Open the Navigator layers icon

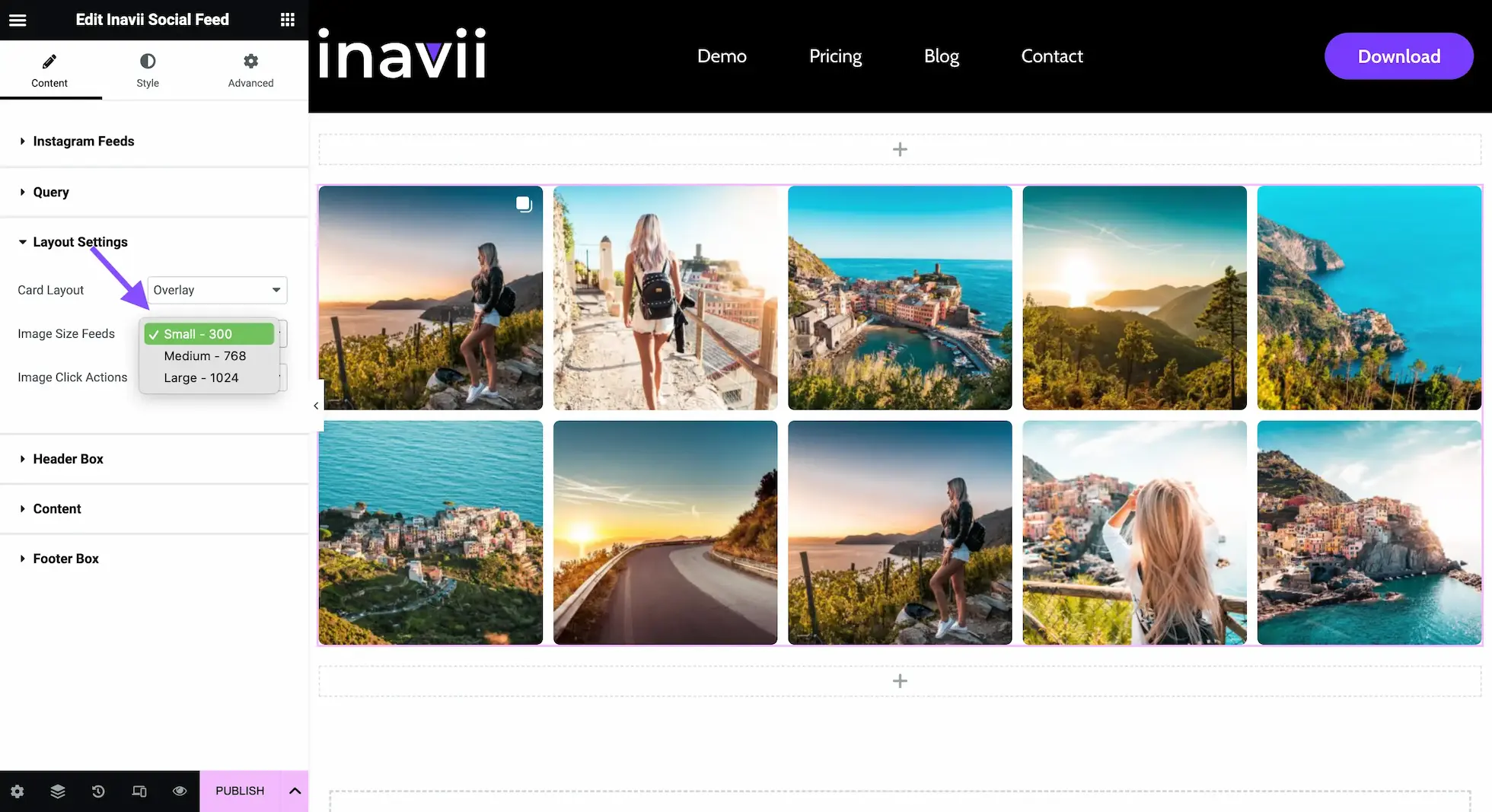pos(58,791)
